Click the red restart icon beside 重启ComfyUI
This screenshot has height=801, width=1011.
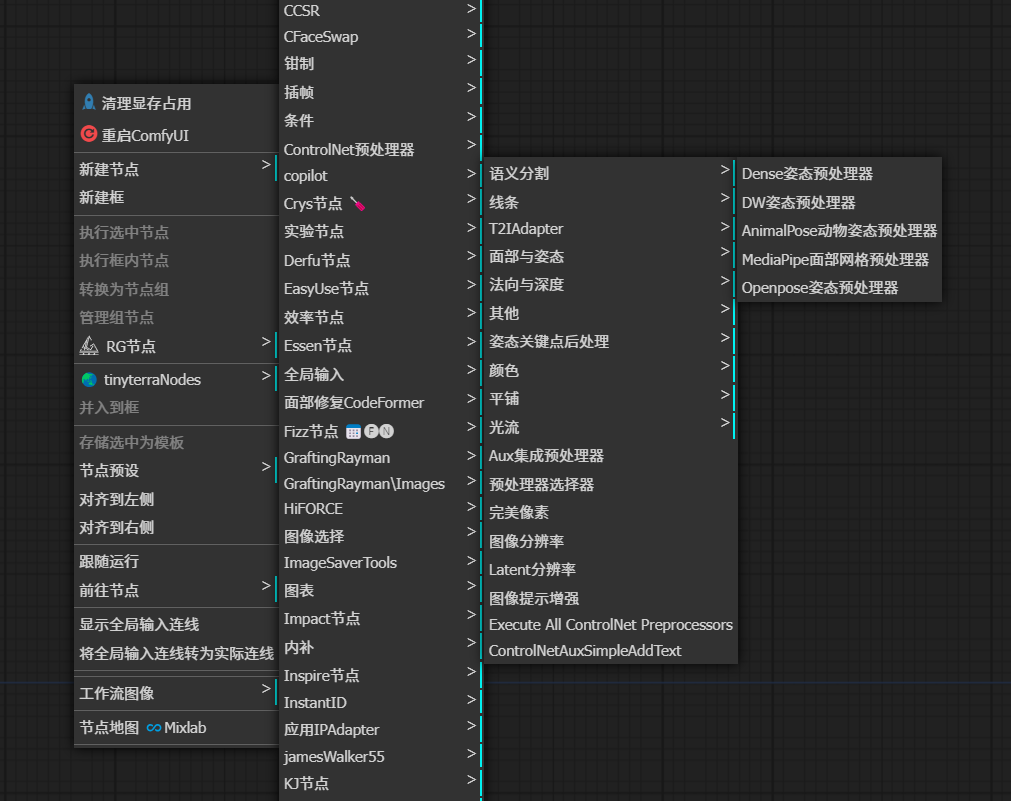coord(89,134)
